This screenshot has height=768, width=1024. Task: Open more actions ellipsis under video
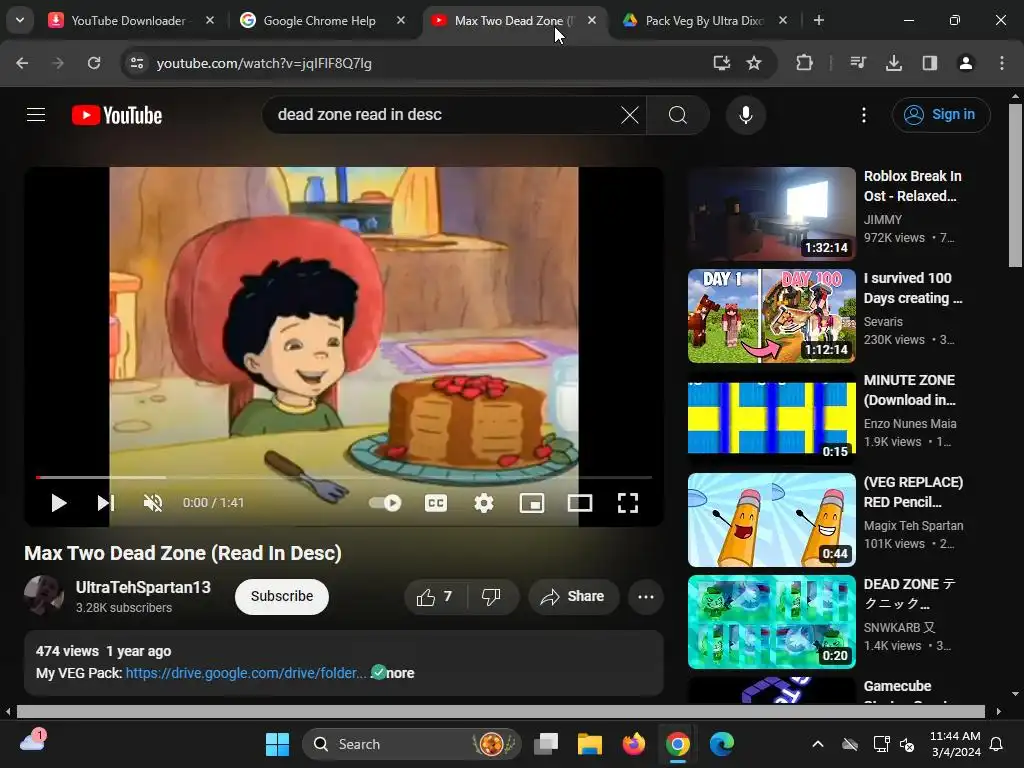(646, 597)
